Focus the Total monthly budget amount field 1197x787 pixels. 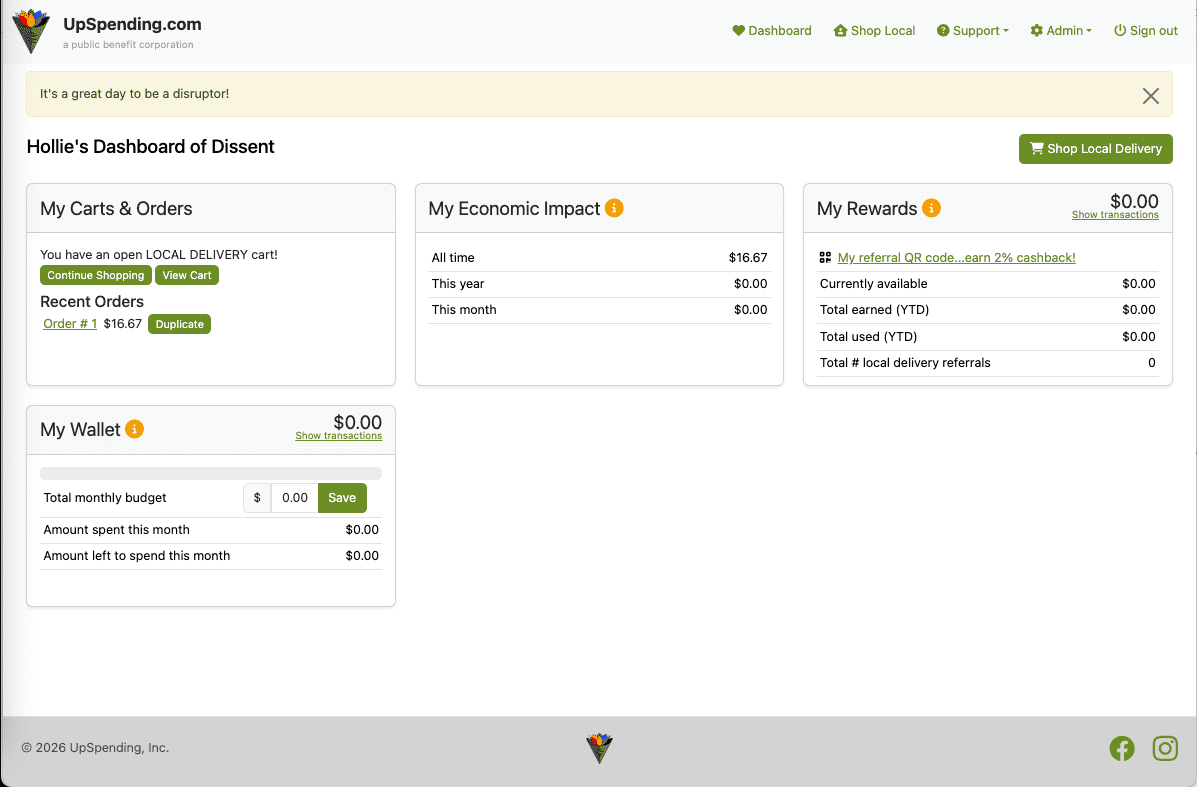tap(294, 498)
